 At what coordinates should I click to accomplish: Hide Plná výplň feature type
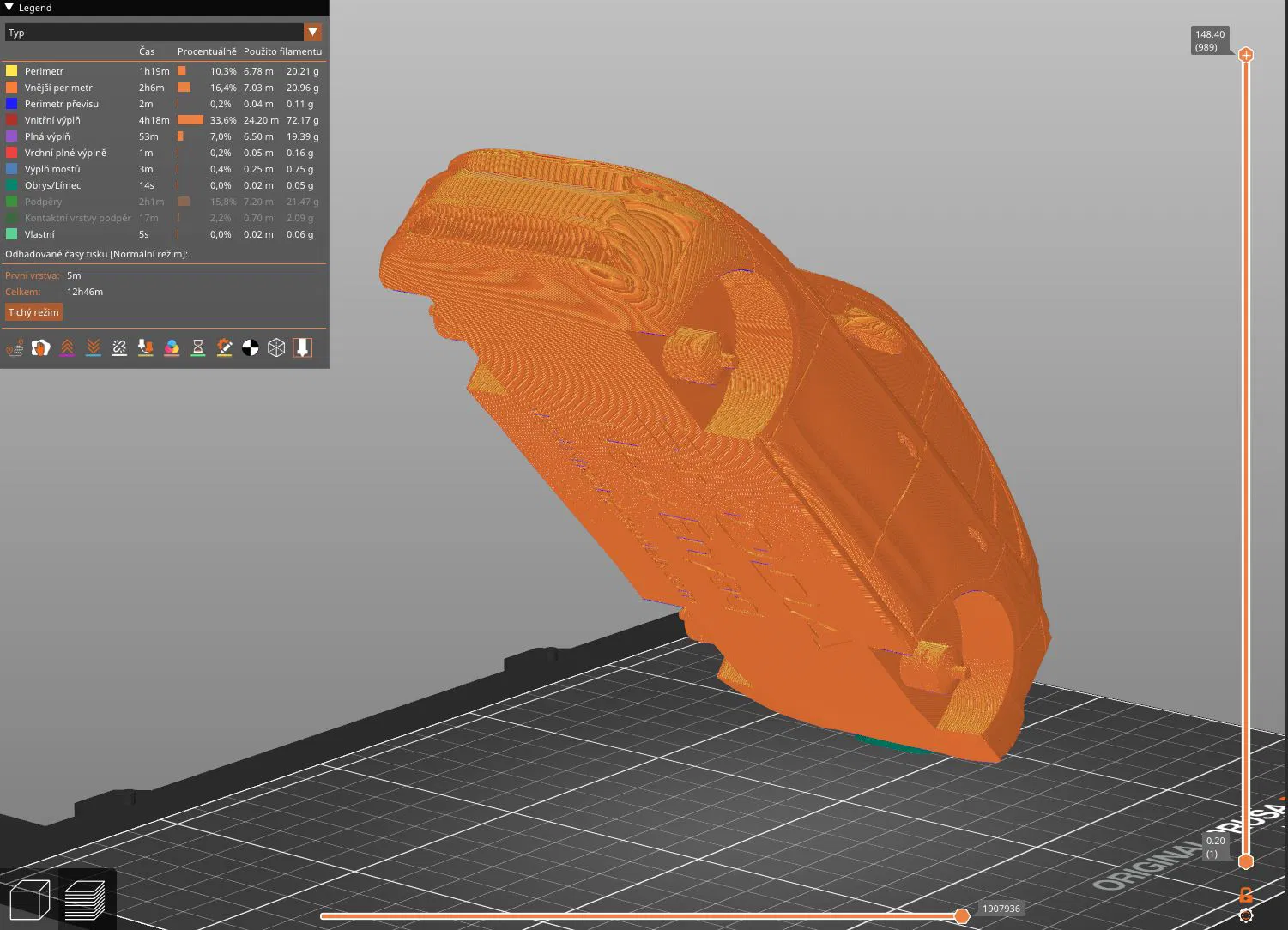pyautogui.click(x=163, y=136)
